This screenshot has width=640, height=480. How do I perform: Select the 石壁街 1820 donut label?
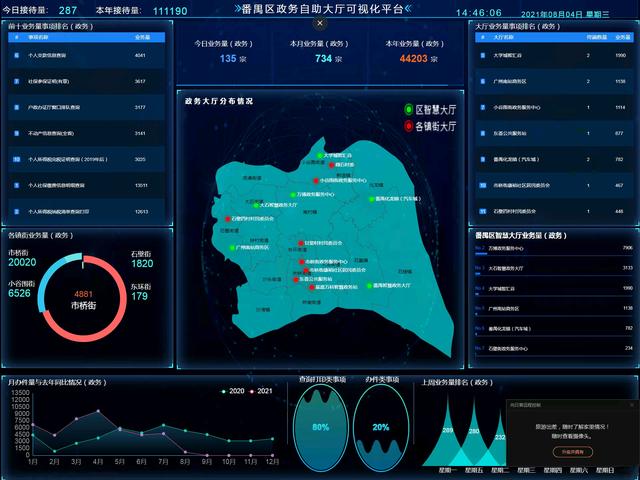(x=142, y=259)
